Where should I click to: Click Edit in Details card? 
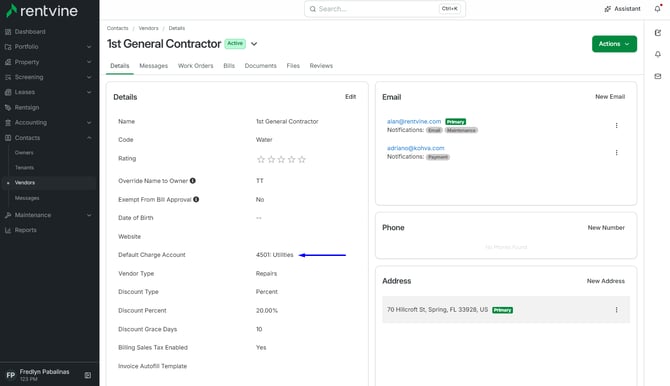[x=350, y=97]
